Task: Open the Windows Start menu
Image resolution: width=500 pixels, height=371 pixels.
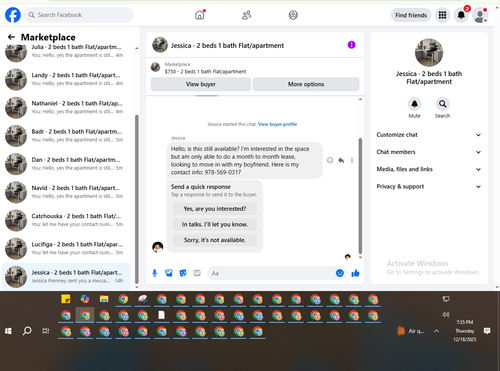Action: [8, 331]
